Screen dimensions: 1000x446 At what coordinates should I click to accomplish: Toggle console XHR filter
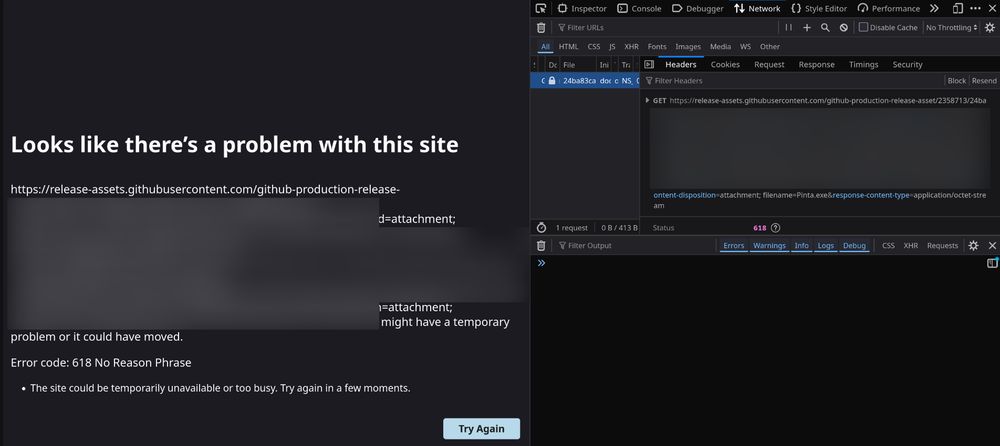pos(911,246)
